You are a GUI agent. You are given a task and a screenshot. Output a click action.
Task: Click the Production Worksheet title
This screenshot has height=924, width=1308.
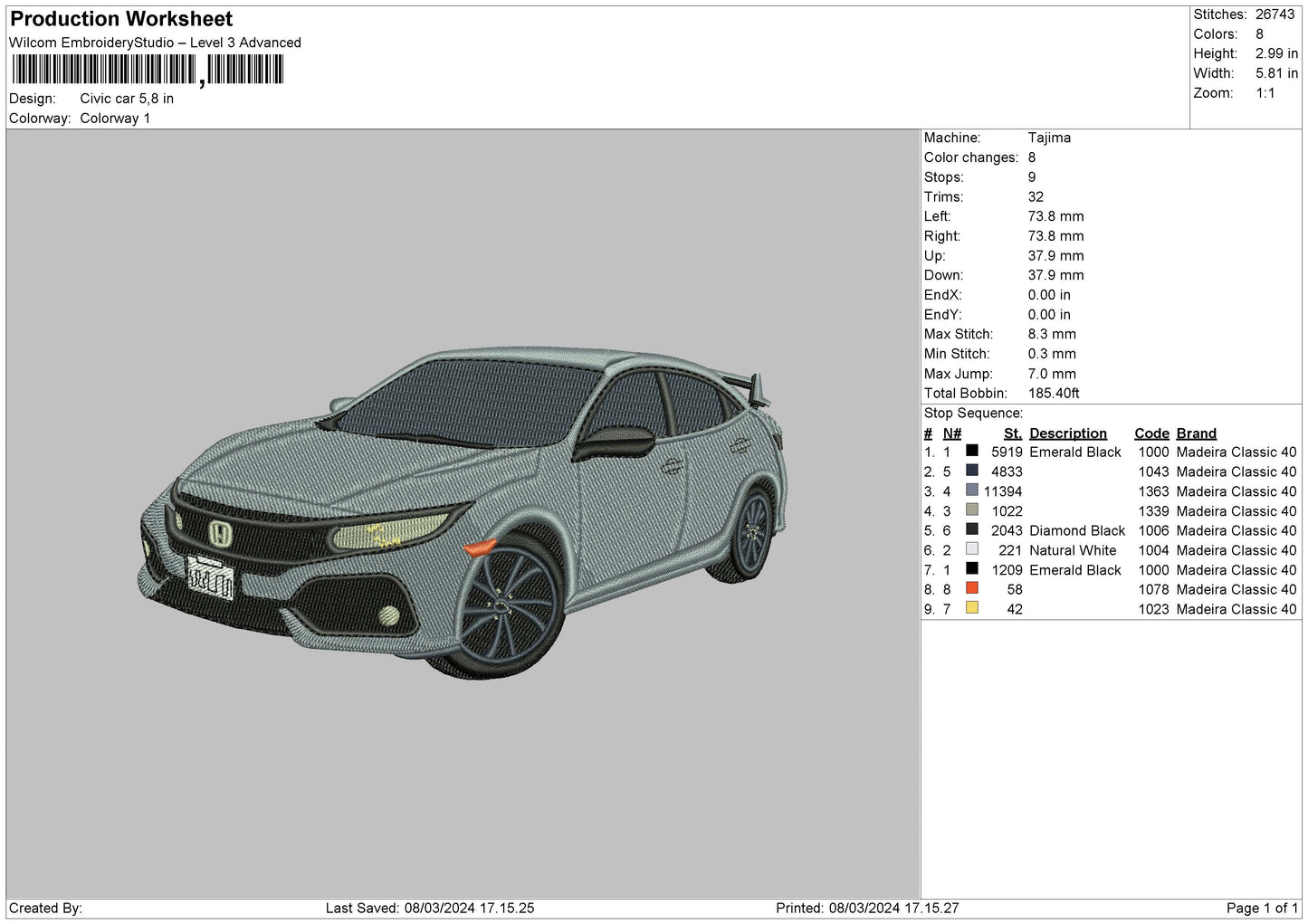pyautogui.click(x=121, y=19)
